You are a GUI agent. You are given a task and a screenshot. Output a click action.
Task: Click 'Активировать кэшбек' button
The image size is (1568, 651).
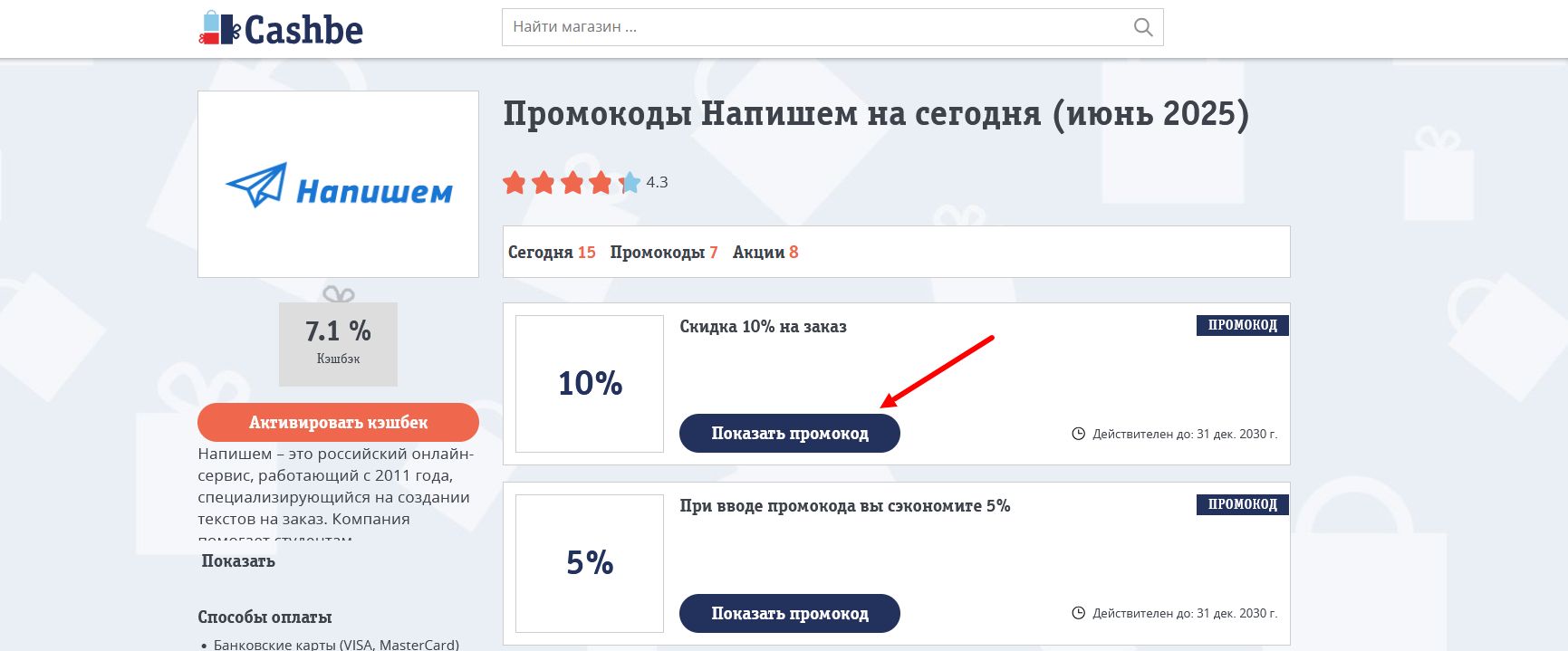(x=338, y=422)
